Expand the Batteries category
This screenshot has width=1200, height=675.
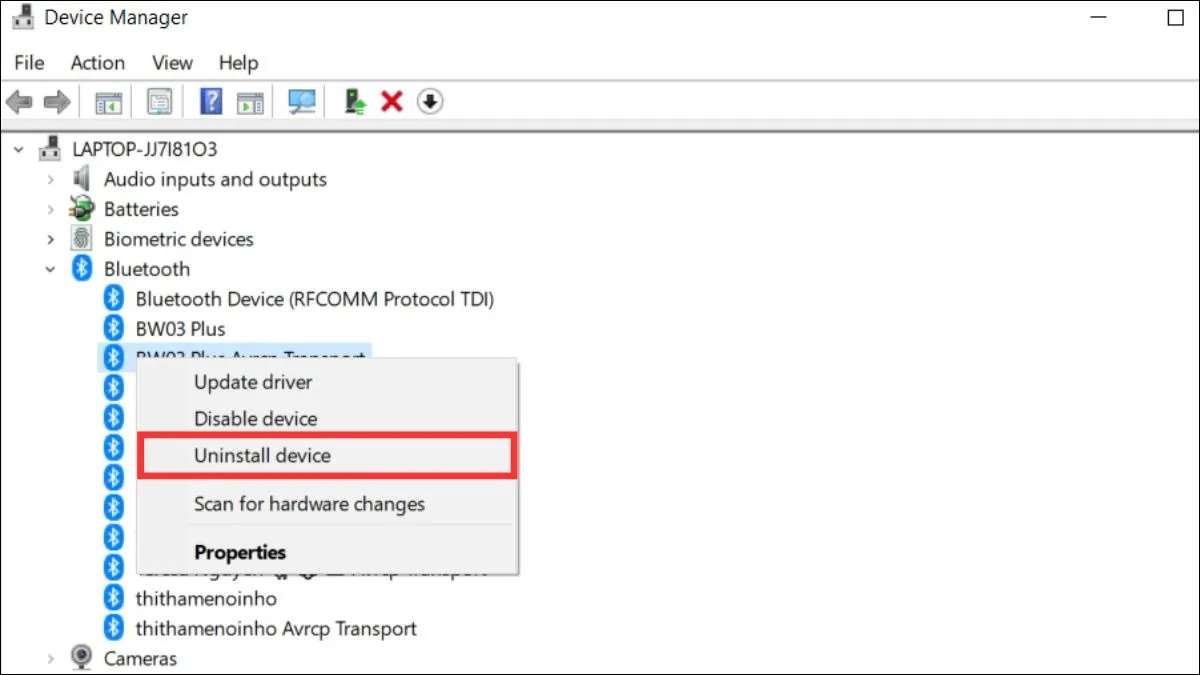pos(50,210)
